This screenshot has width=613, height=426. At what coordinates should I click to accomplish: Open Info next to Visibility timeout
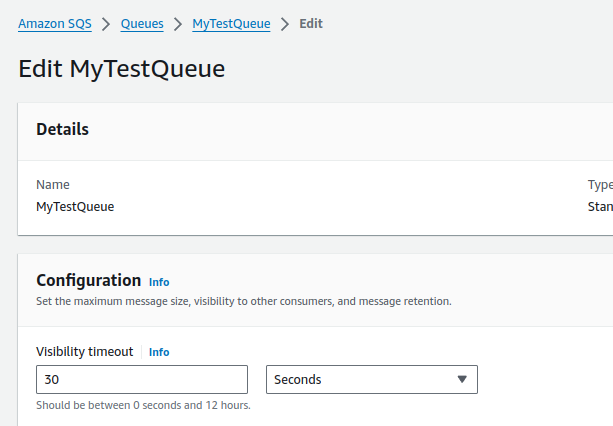pos(159,352)
